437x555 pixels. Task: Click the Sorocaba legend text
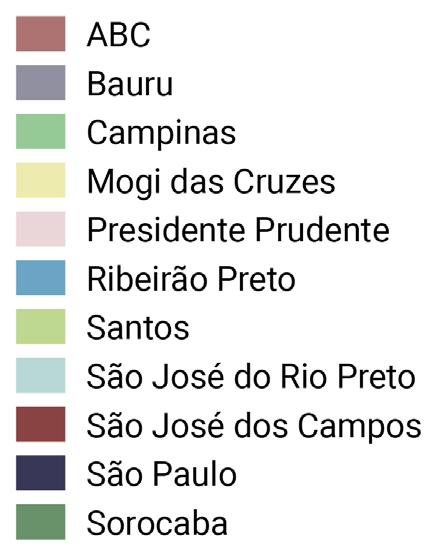157,523
